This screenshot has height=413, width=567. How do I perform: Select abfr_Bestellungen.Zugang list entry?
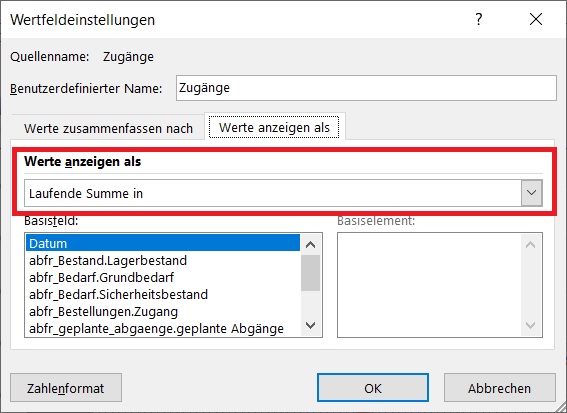tap(163, 311)
